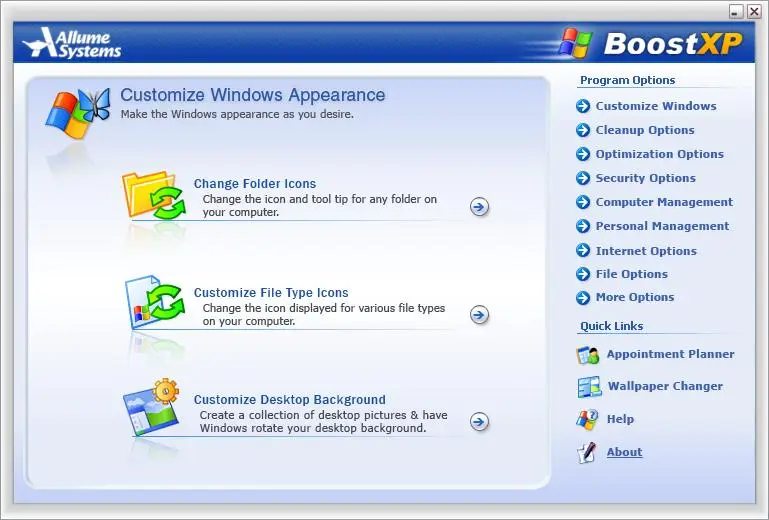This screenshot has width=769, height=520.
Task: Open the Change Folder Icons link
Action: click(x=255, y=183)
